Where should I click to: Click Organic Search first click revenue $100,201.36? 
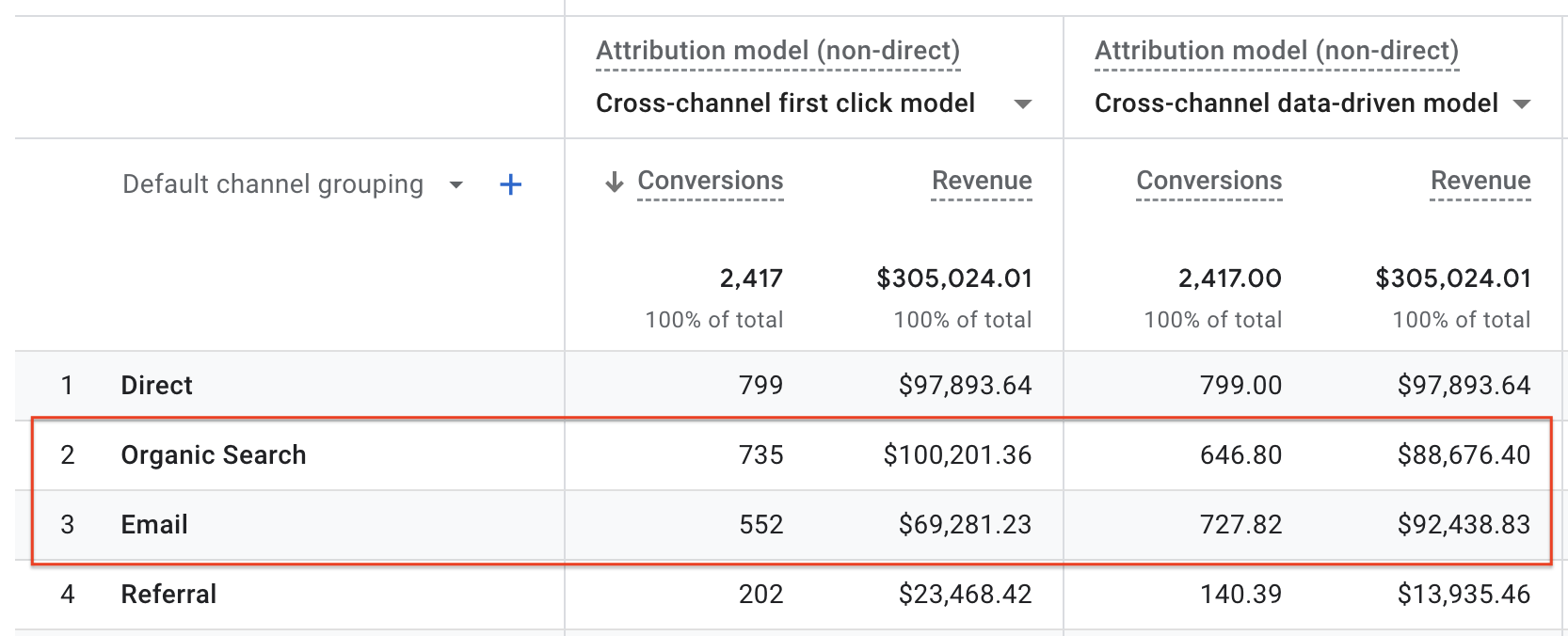[x=957, y=455]
